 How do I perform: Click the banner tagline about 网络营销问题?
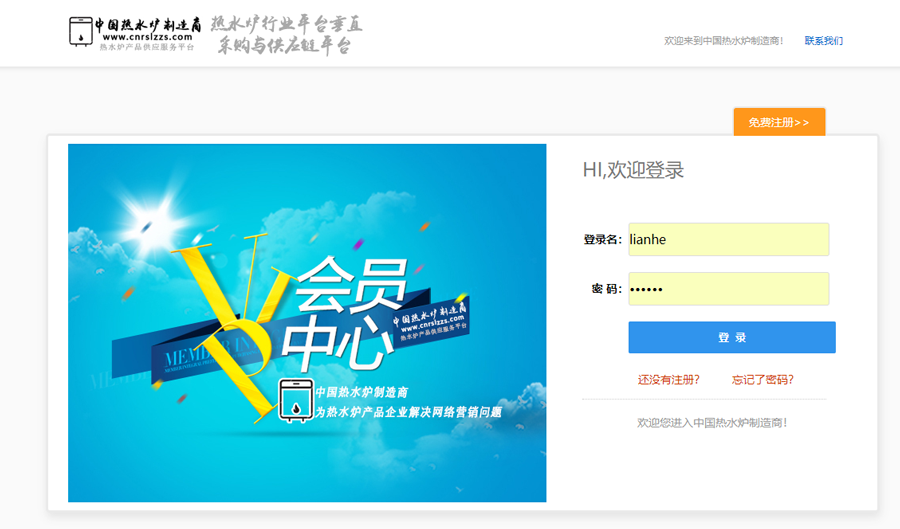(408, 412)
